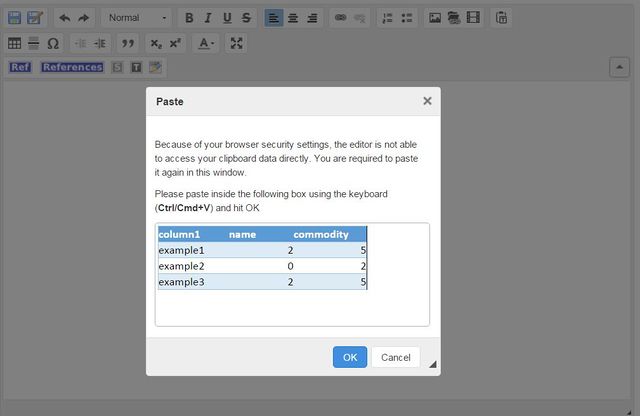Confirm paste with the OK button
Screen dimensions: 640x416
coord(349,357)
